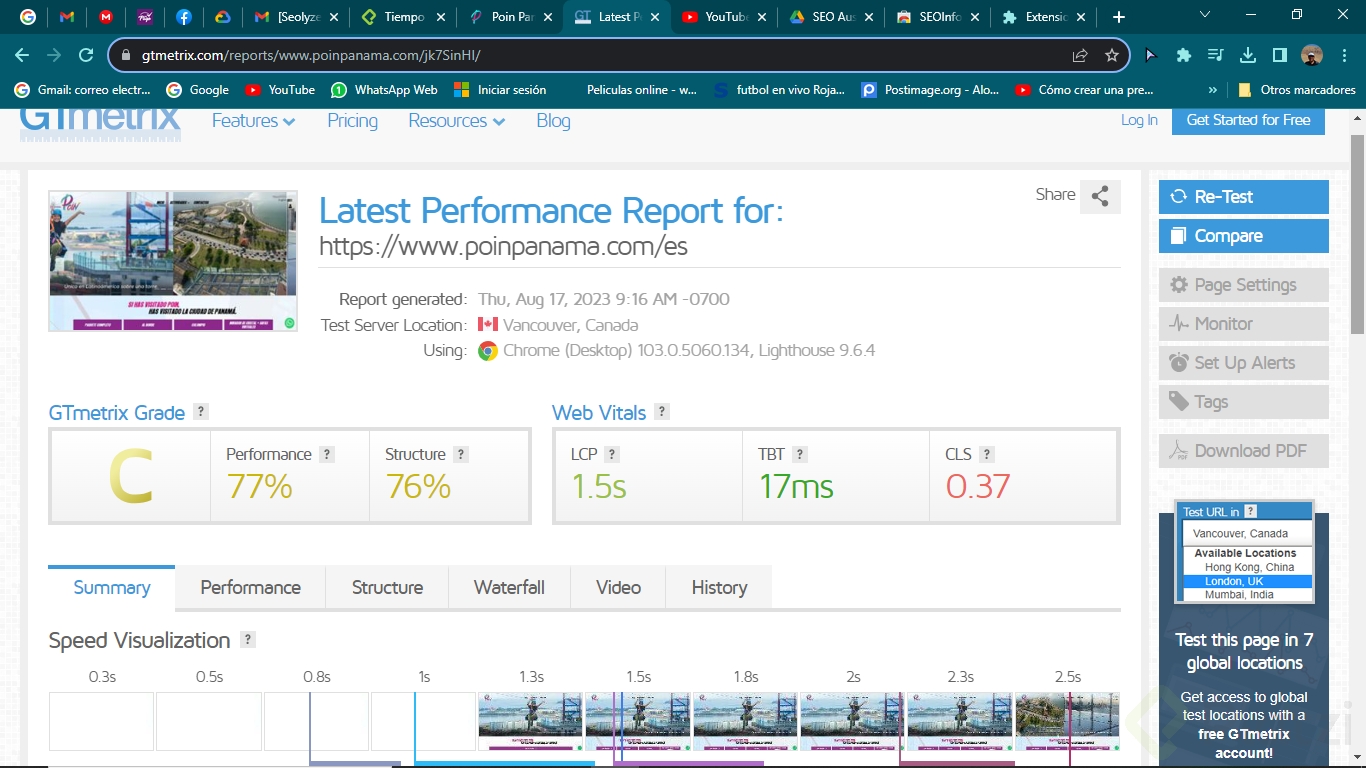Download the report as PDF

click(1244, 451)
